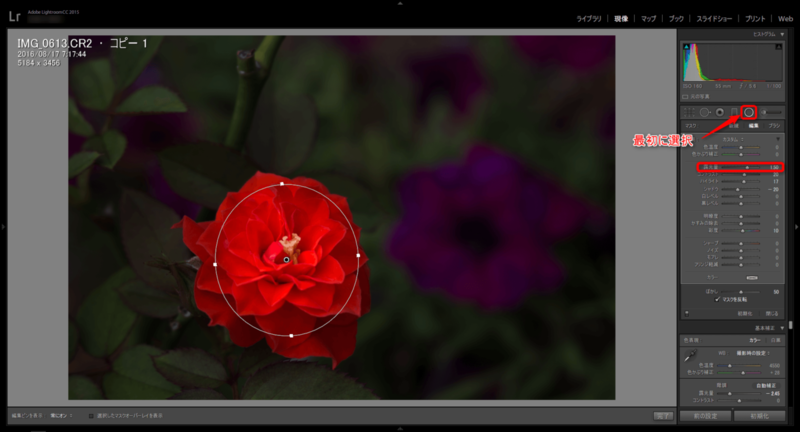
Task: Select the Graduated Filter tool icon
Action: coord(734,112)
